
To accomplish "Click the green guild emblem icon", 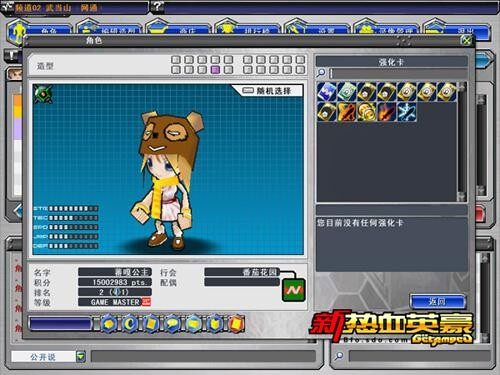I will click(x=293, y=290).
